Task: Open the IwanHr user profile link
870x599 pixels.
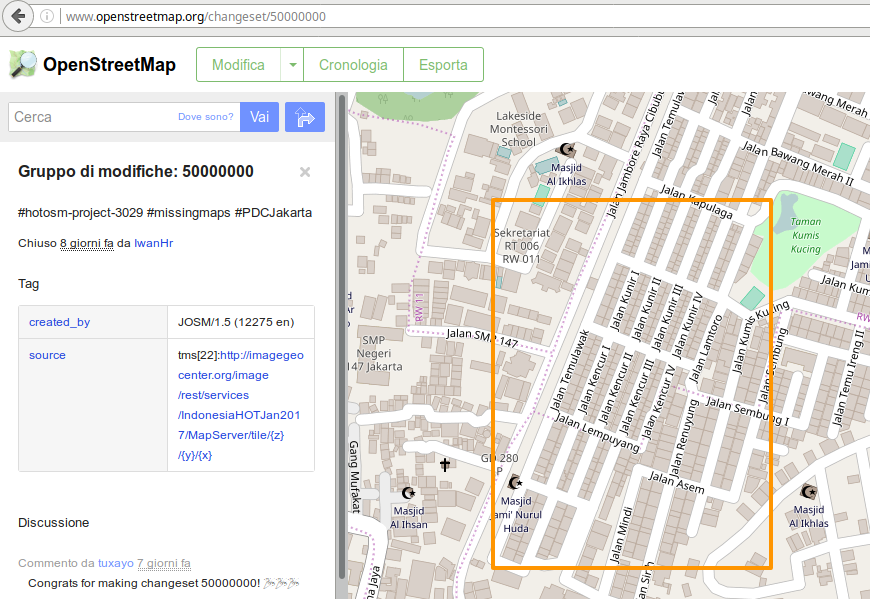Action: (153, 243)
